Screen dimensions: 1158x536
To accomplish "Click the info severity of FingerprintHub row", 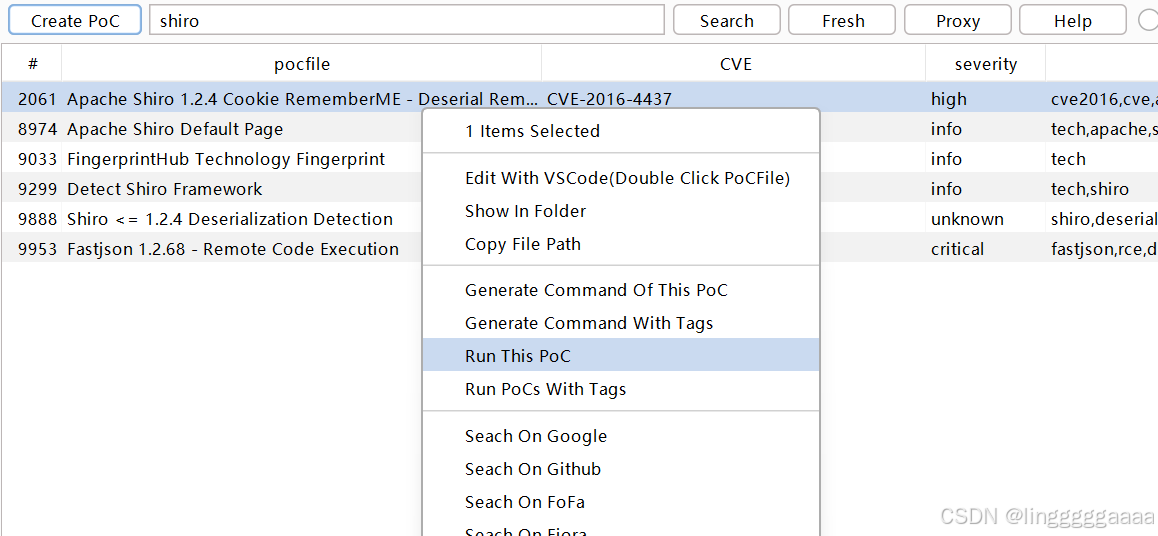I will pos(986,159).
